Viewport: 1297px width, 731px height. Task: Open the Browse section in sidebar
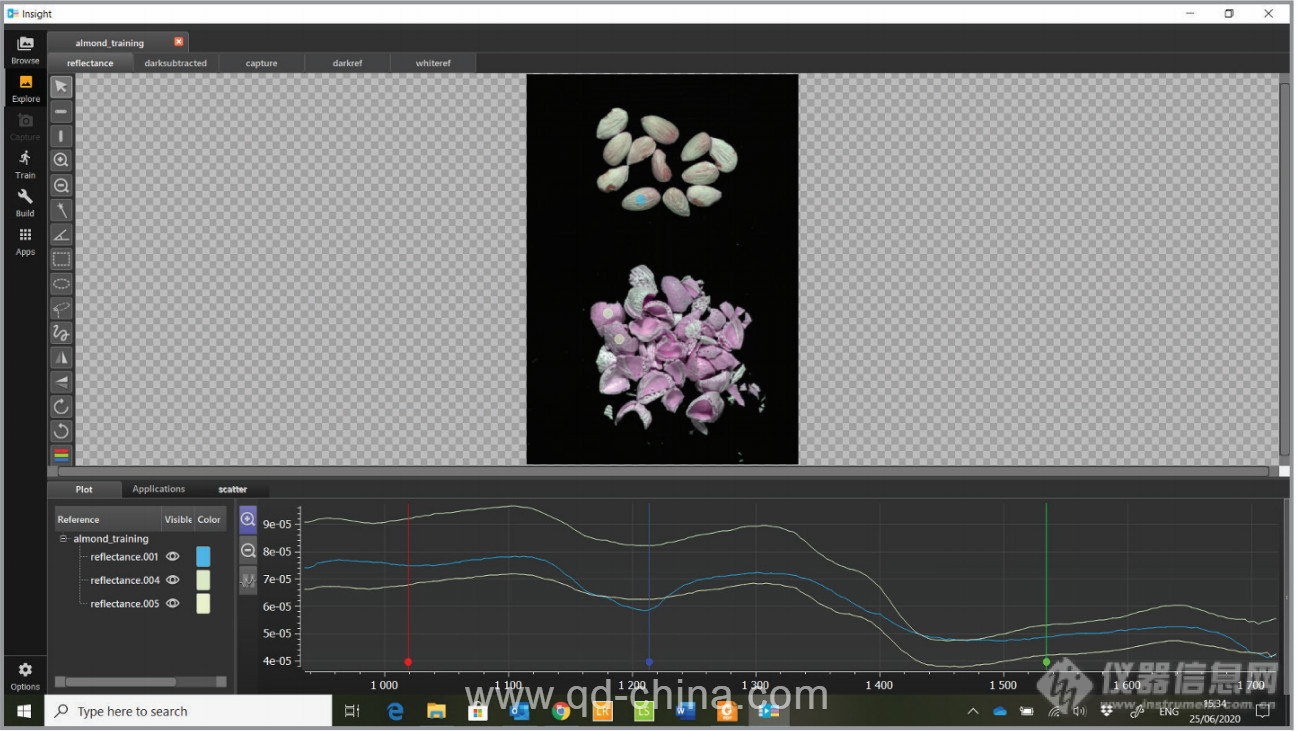(x=25, y=50)
